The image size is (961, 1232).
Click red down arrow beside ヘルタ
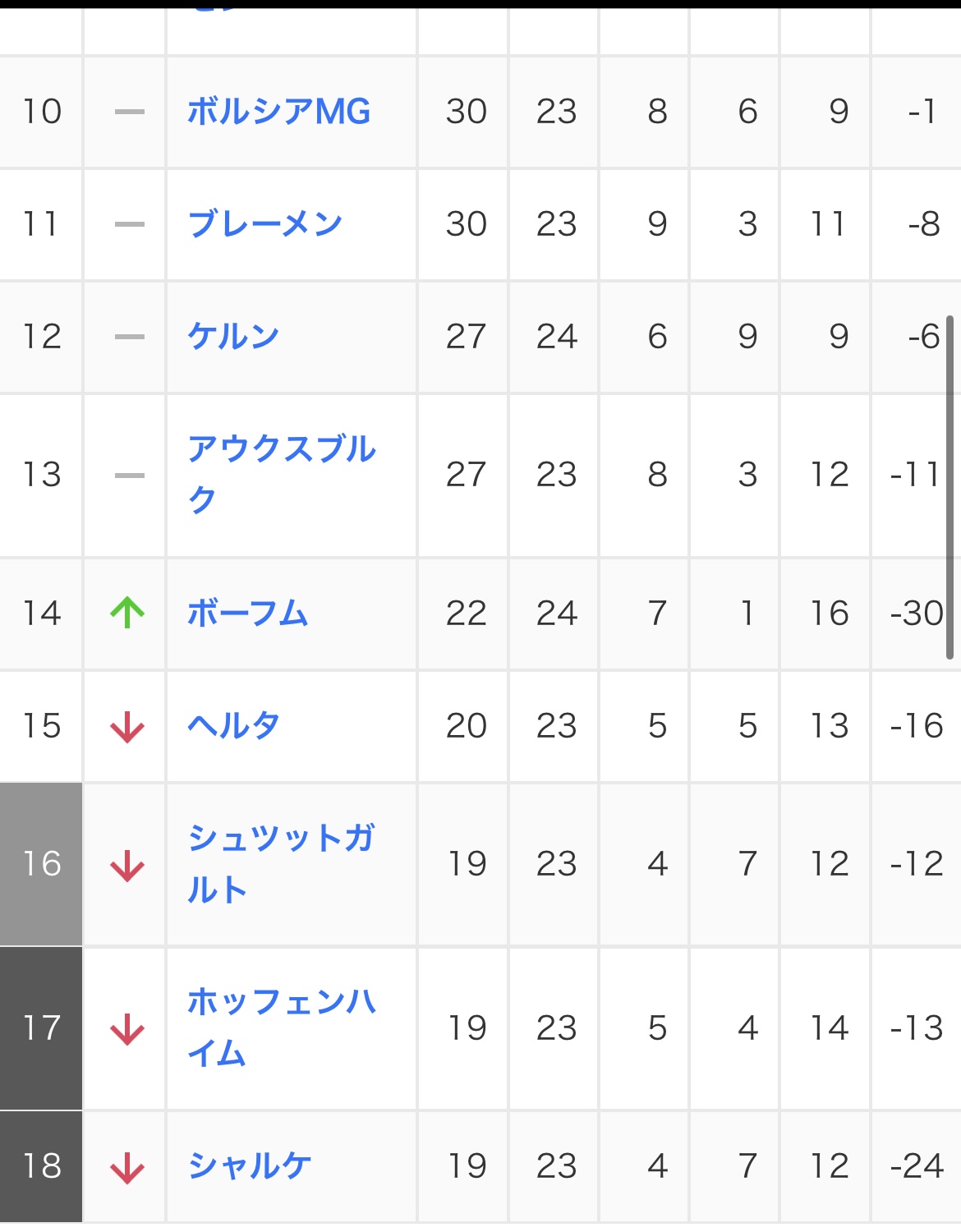127,727
